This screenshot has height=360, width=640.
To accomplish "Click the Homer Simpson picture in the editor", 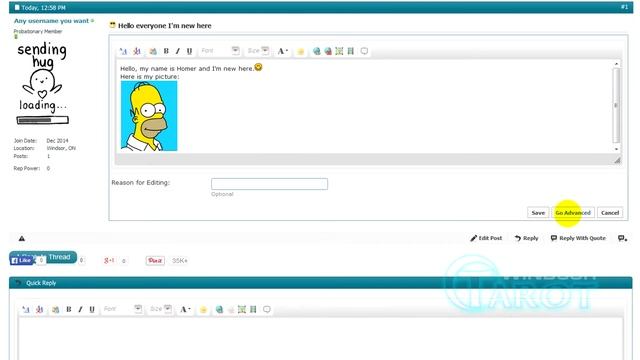I will tap(149, 116).
